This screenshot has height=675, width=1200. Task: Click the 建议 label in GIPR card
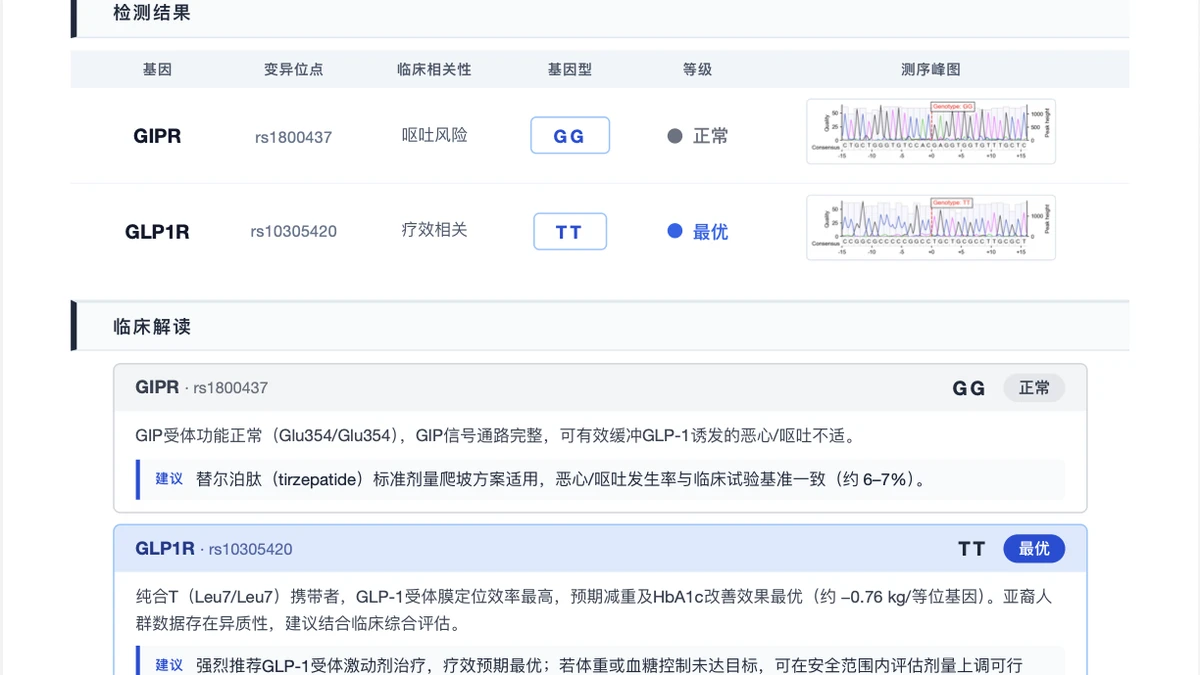point(169,479)
